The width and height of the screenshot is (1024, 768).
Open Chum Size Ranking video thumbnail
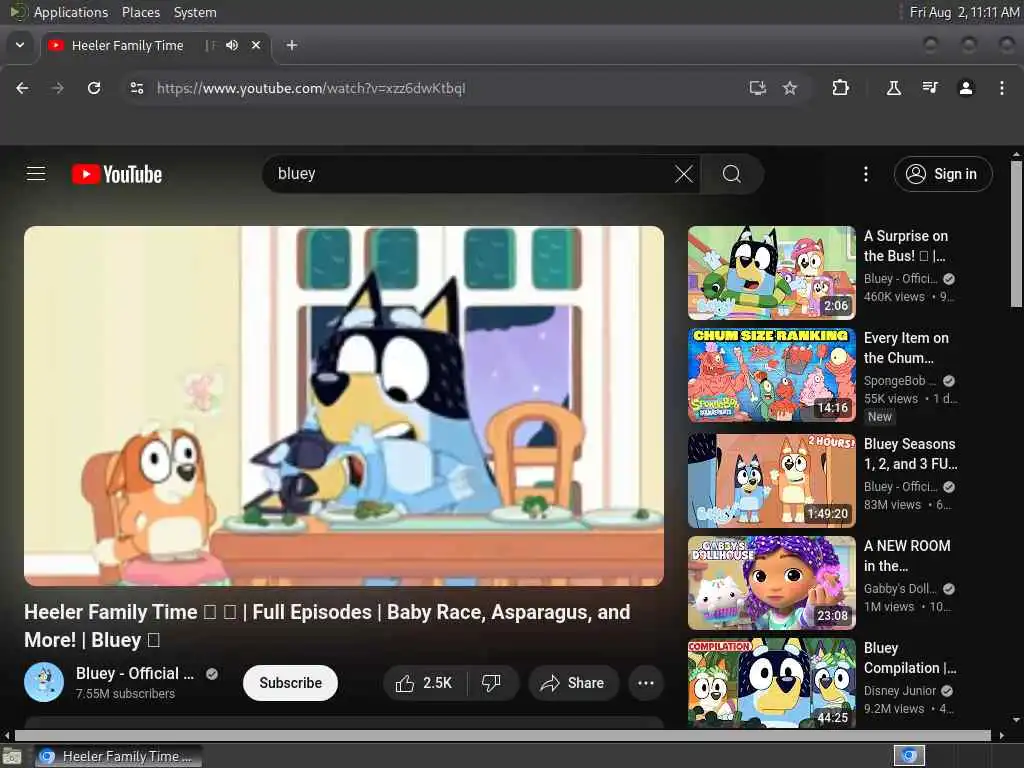771,375
